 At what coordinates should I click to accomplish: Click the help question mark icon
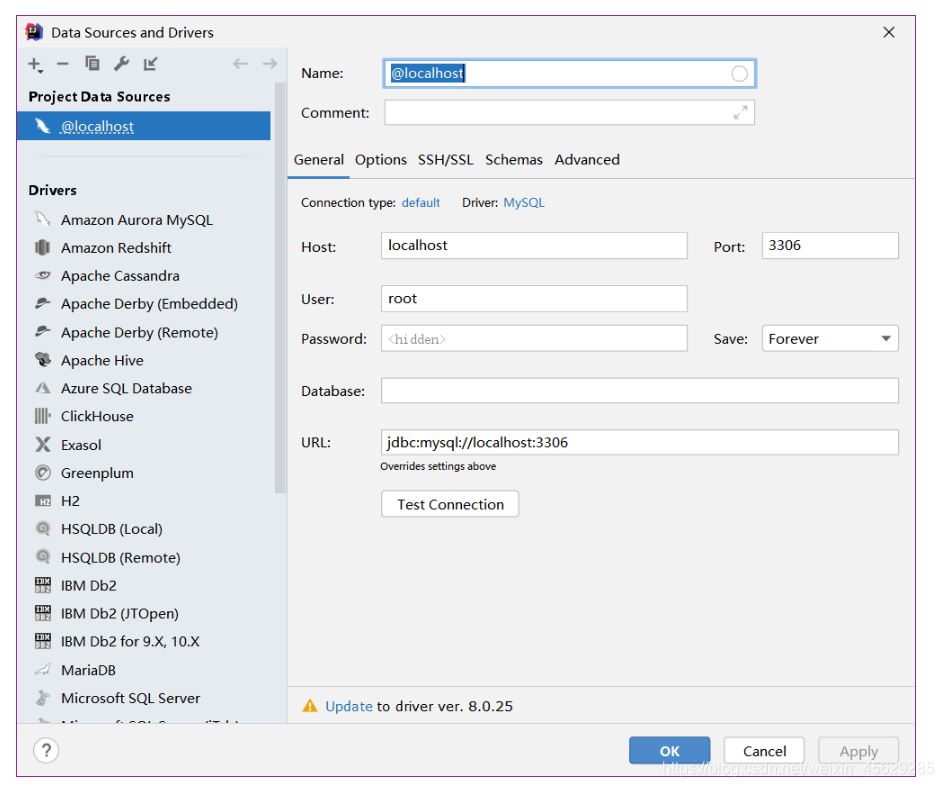tap(45, 751)
